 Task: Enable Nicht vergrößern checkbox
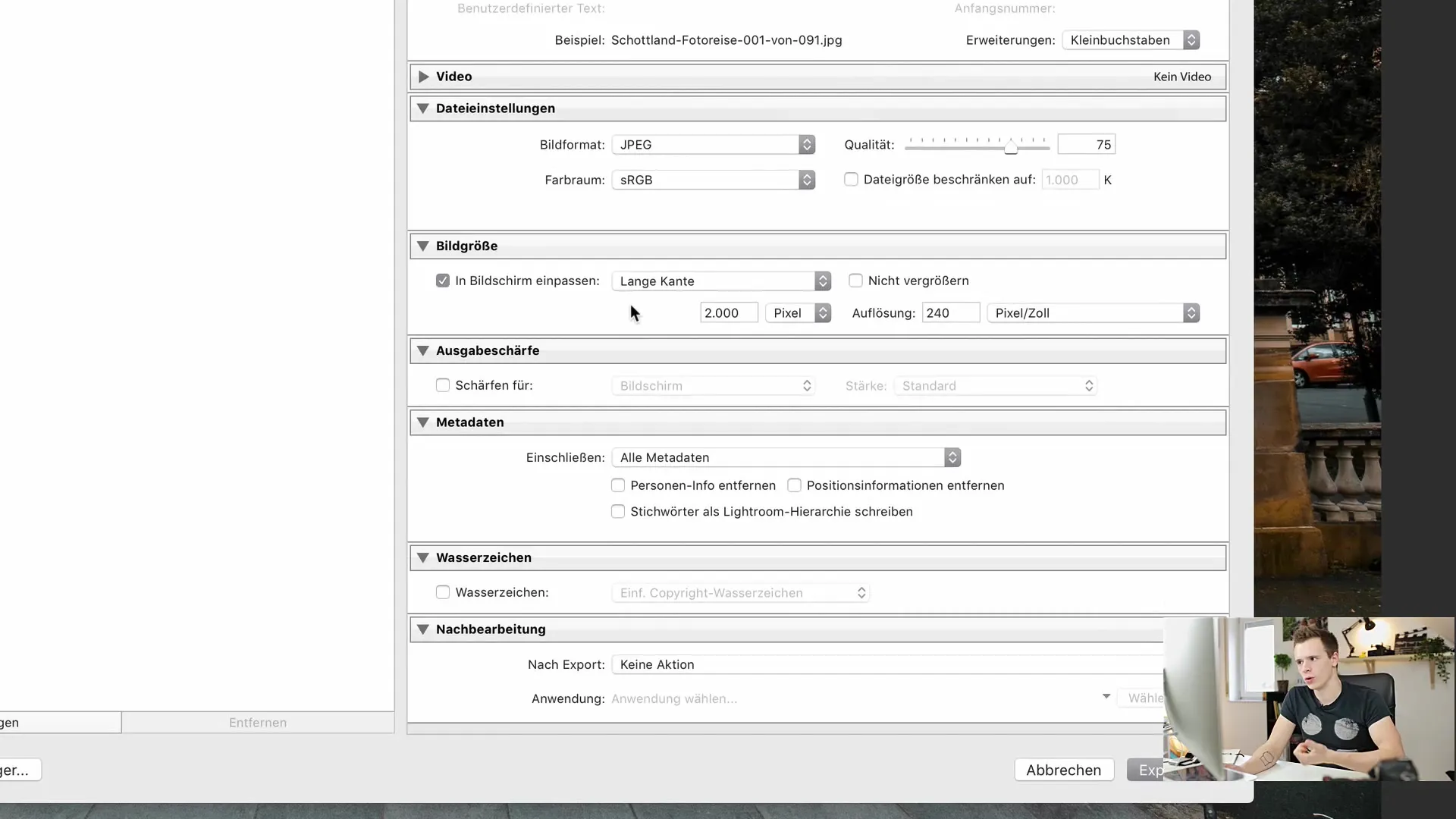tap(855, 281)
